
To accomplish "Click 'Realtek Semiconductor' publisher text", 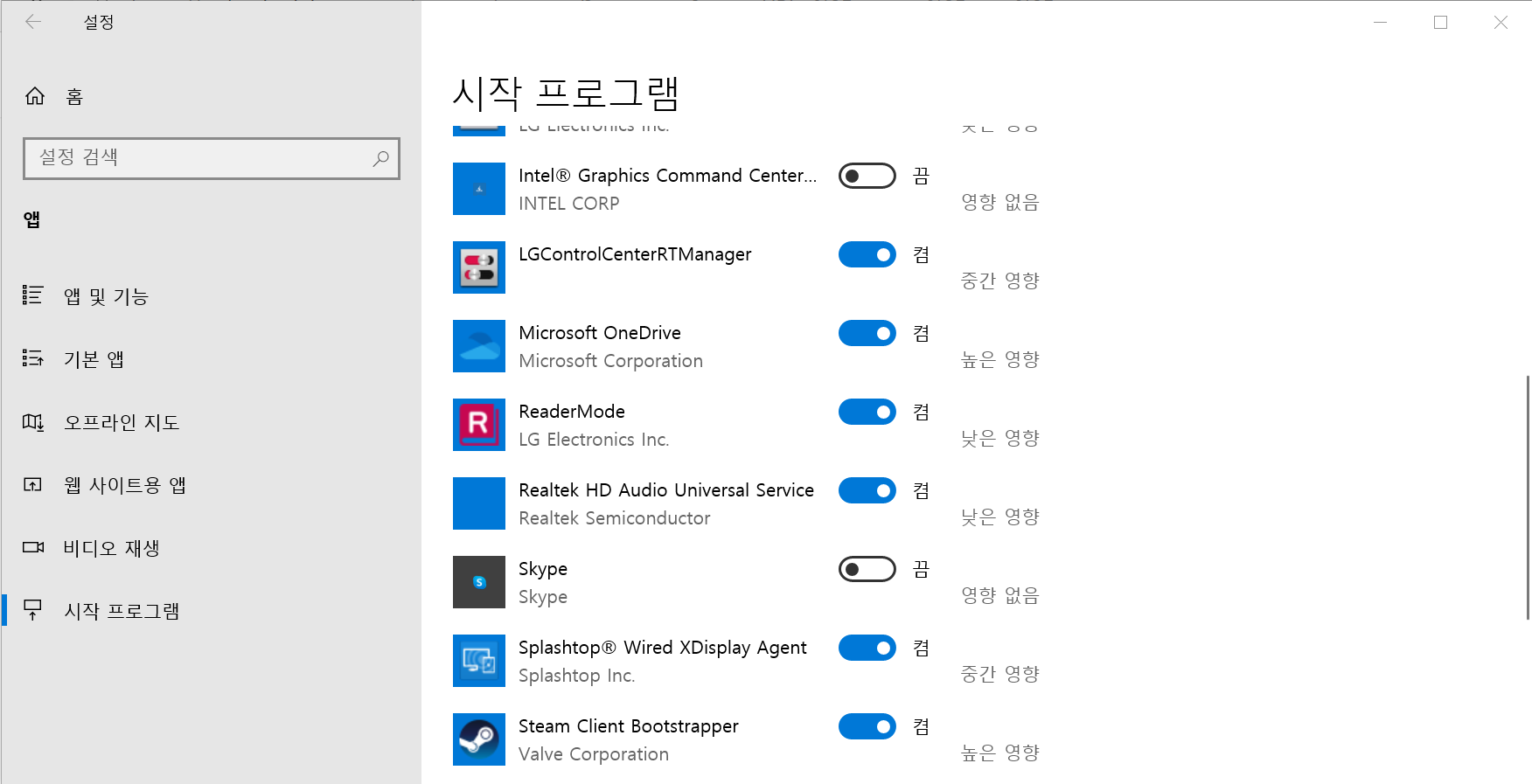I will (615, 518).
